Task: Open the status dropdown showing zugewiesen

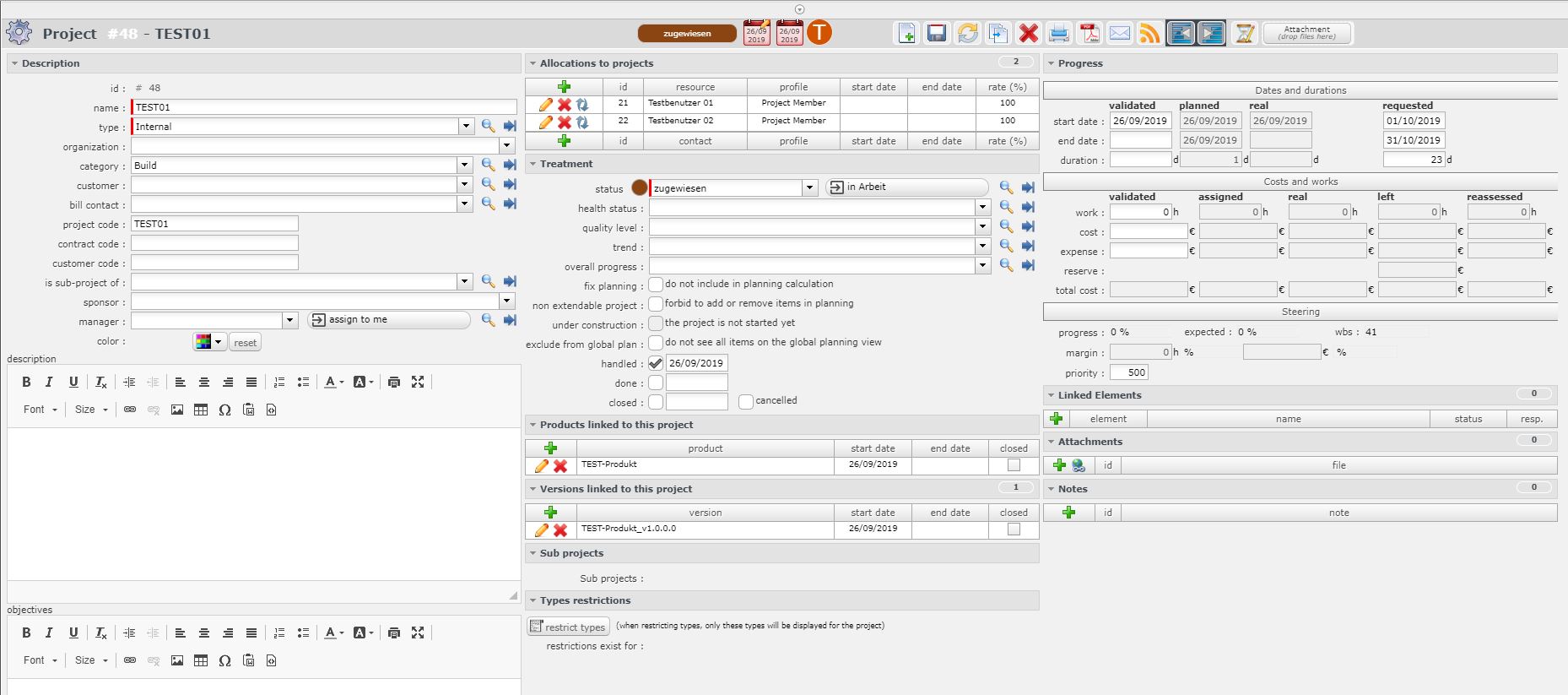Action: tap(809, 188)
